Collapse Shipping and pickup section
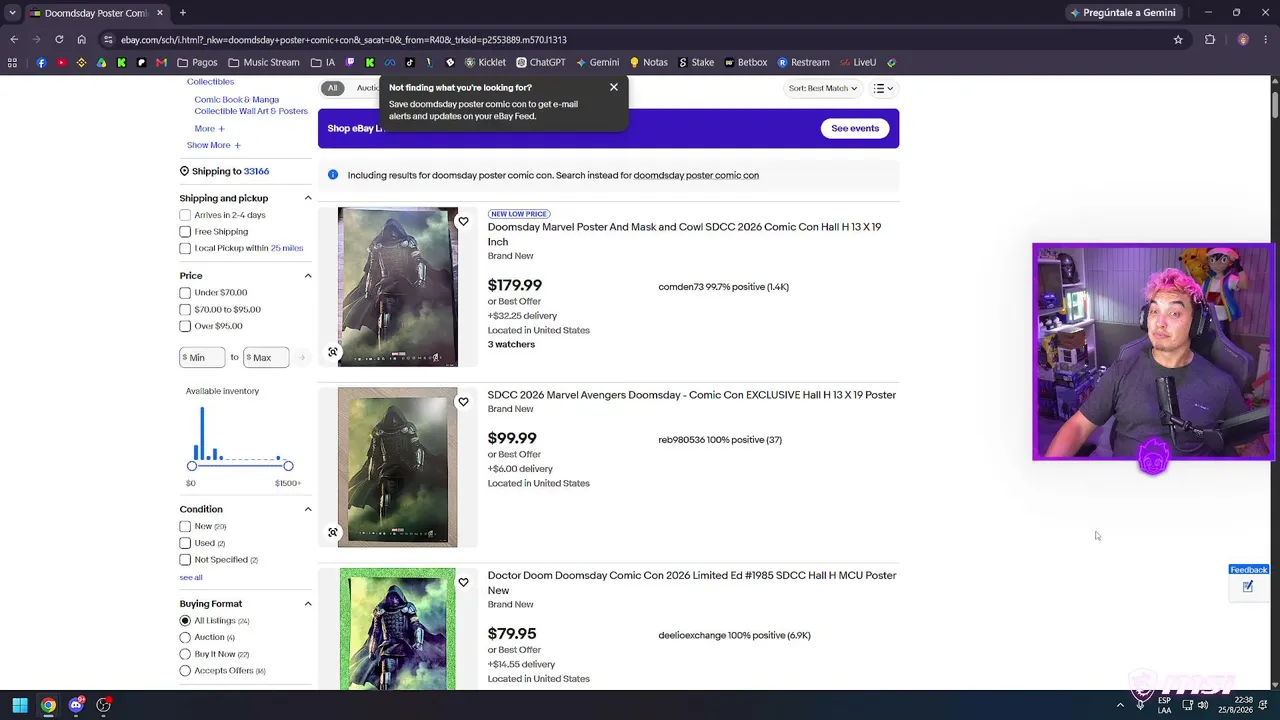The width and height of the screenshot is (1280, 720). [308, 198]
